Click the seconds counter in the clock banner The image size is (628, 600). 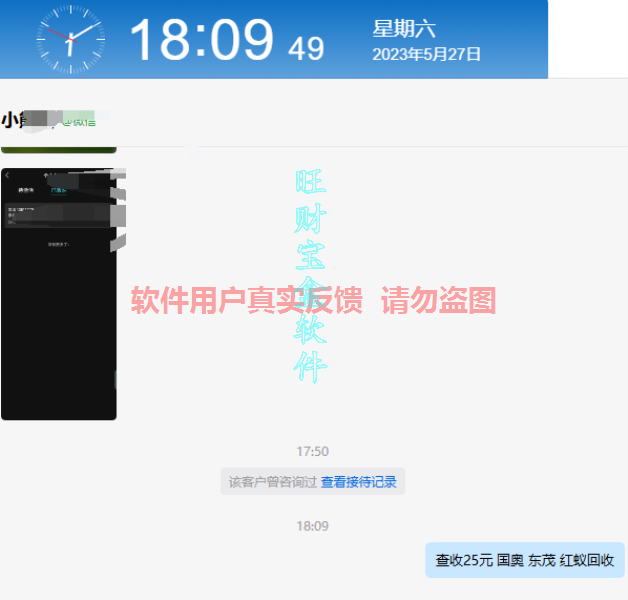click(x=306, y=47)
